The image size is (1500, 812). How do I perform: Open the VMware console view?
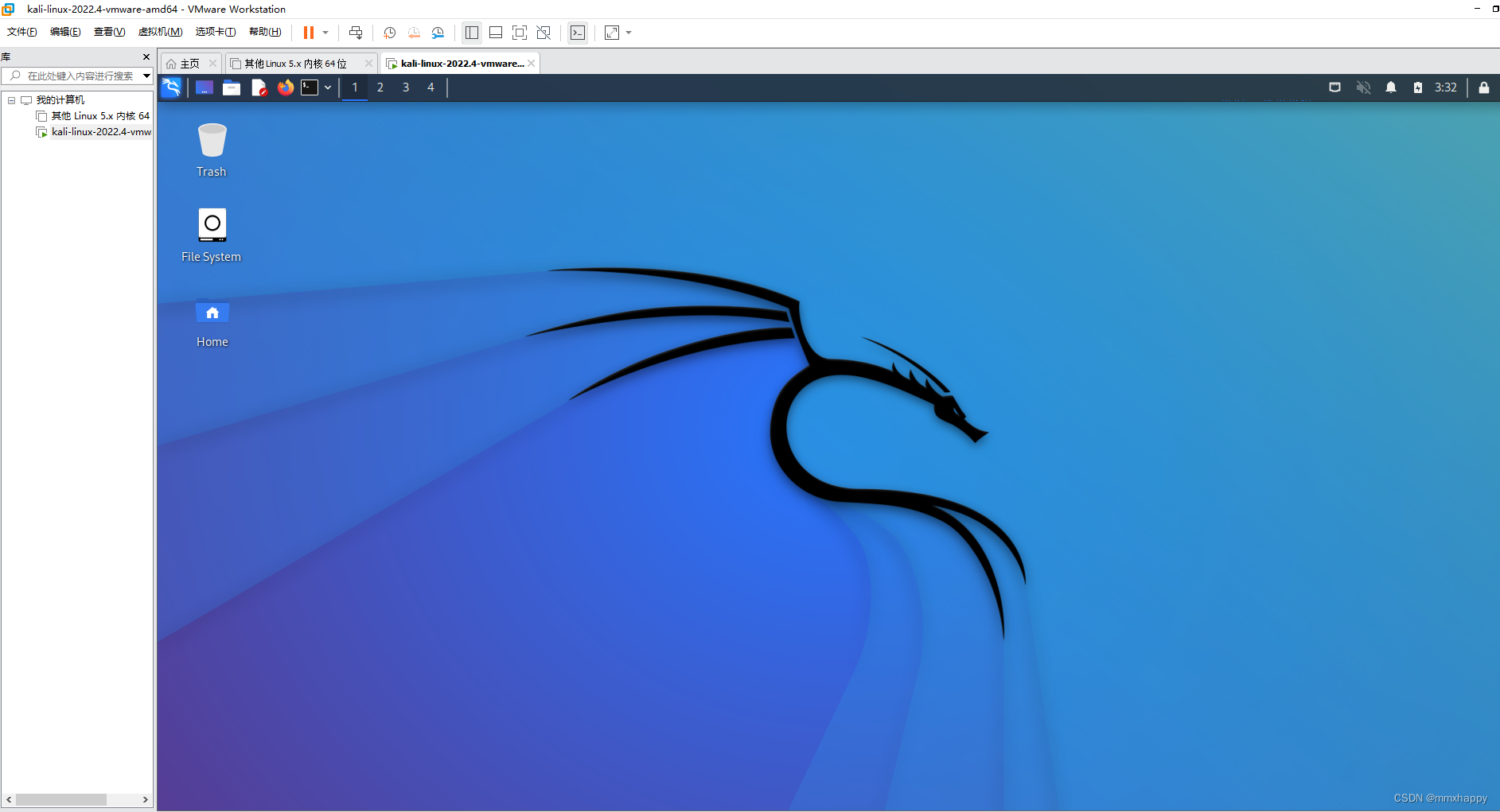[578, 33]
